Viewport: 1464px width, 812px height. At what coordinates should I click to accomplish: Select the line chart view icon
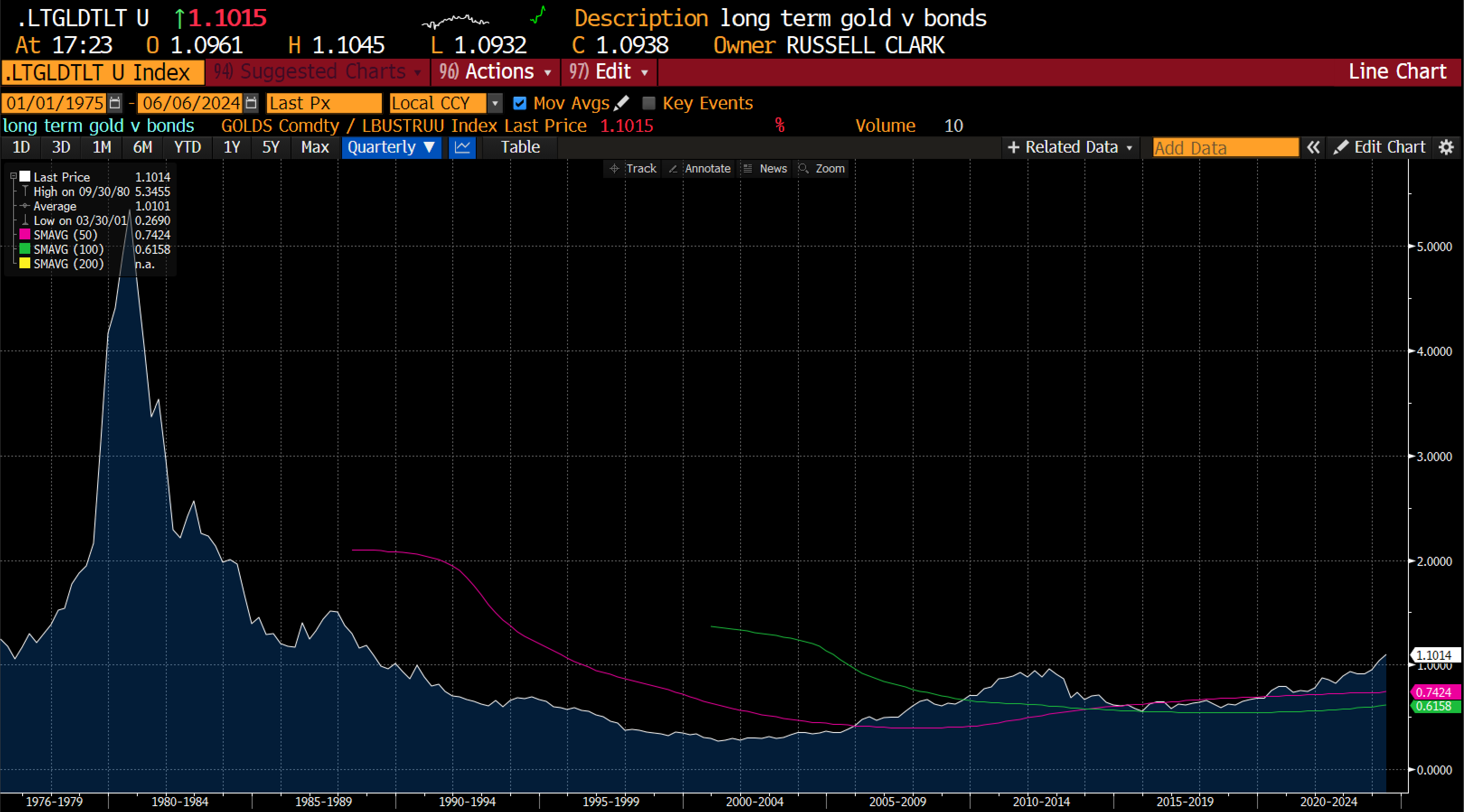point(462,148)
